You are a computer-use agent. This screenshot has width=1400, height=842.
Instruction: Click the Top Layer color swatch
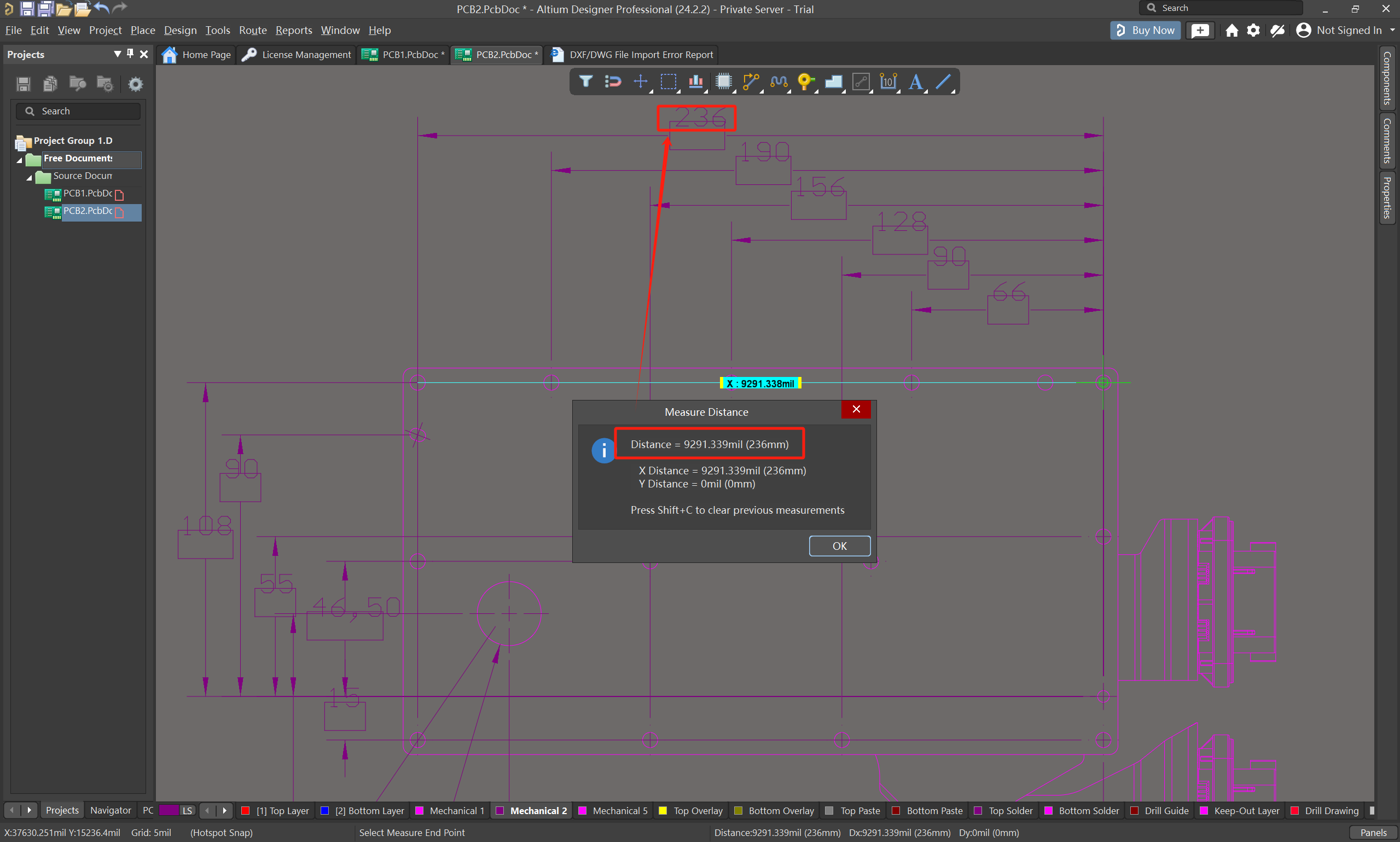[x=246, y=811]
